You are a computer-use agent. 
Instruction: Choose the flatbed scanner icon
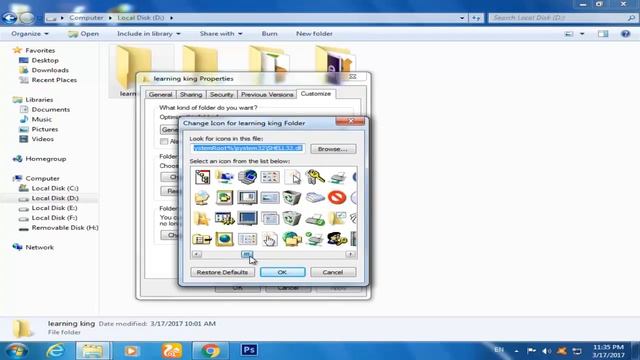(x=315, y=198)
